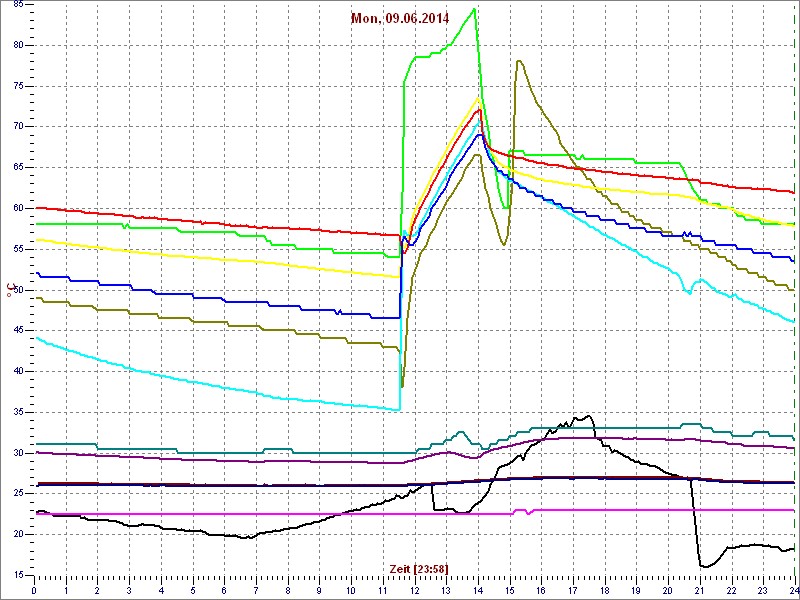The width and height of the screenshot is (800, 600).
Task: Click hour 8 on the time axis
Action: (x=288, y=590)
